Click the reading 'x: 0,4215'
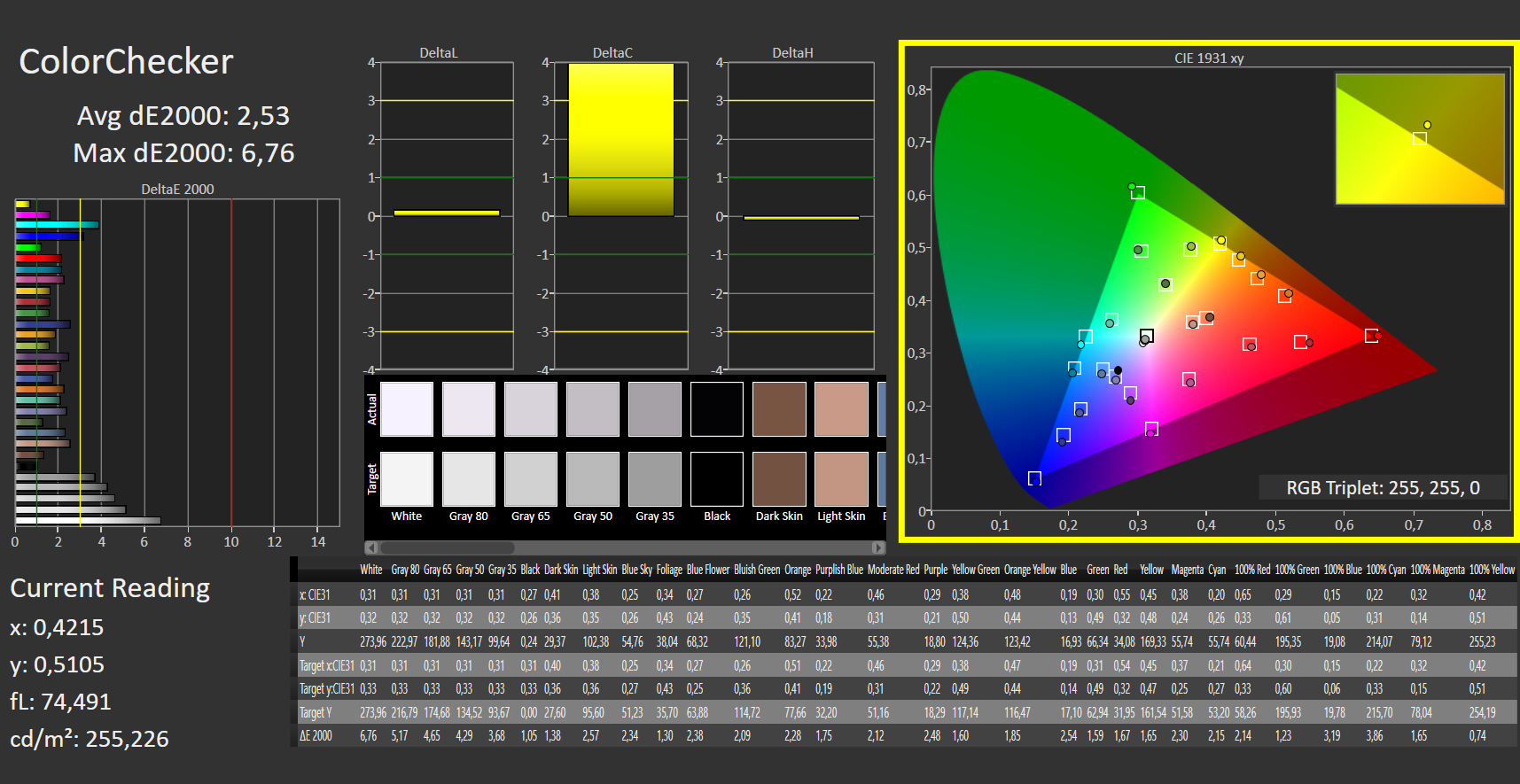 click(x=57, y=627)
